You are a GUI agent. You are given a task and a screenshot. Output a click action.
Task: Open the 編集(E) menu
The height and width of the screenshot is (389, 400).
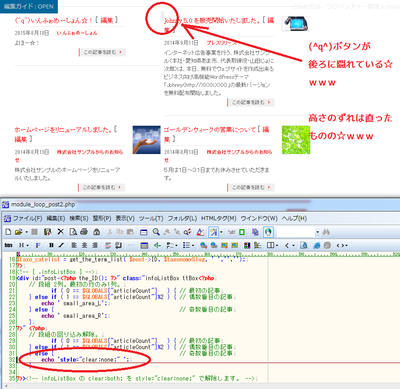[55, 219]
